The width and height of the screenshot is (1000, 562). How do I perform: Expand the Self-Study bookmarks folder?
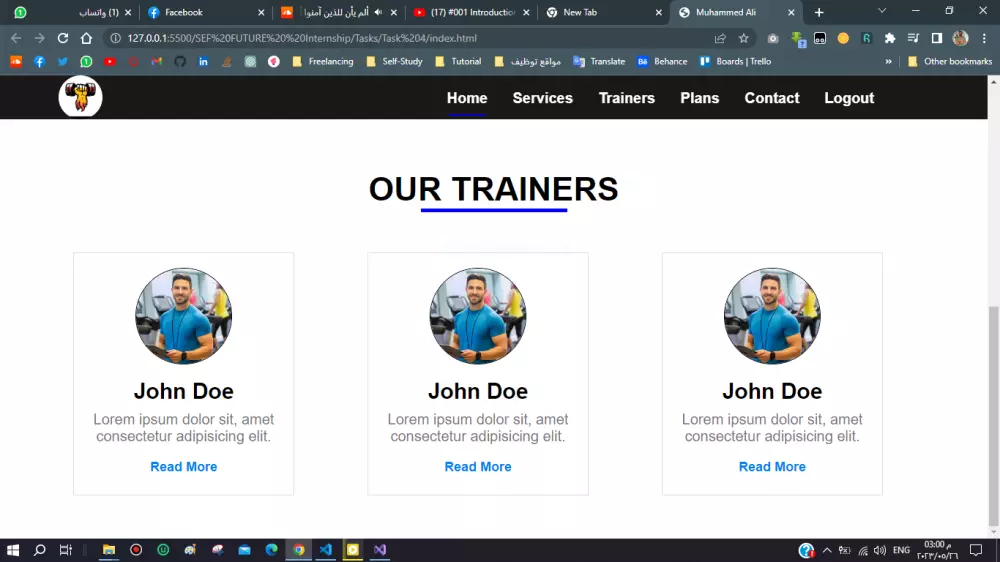tap(395, 62)
